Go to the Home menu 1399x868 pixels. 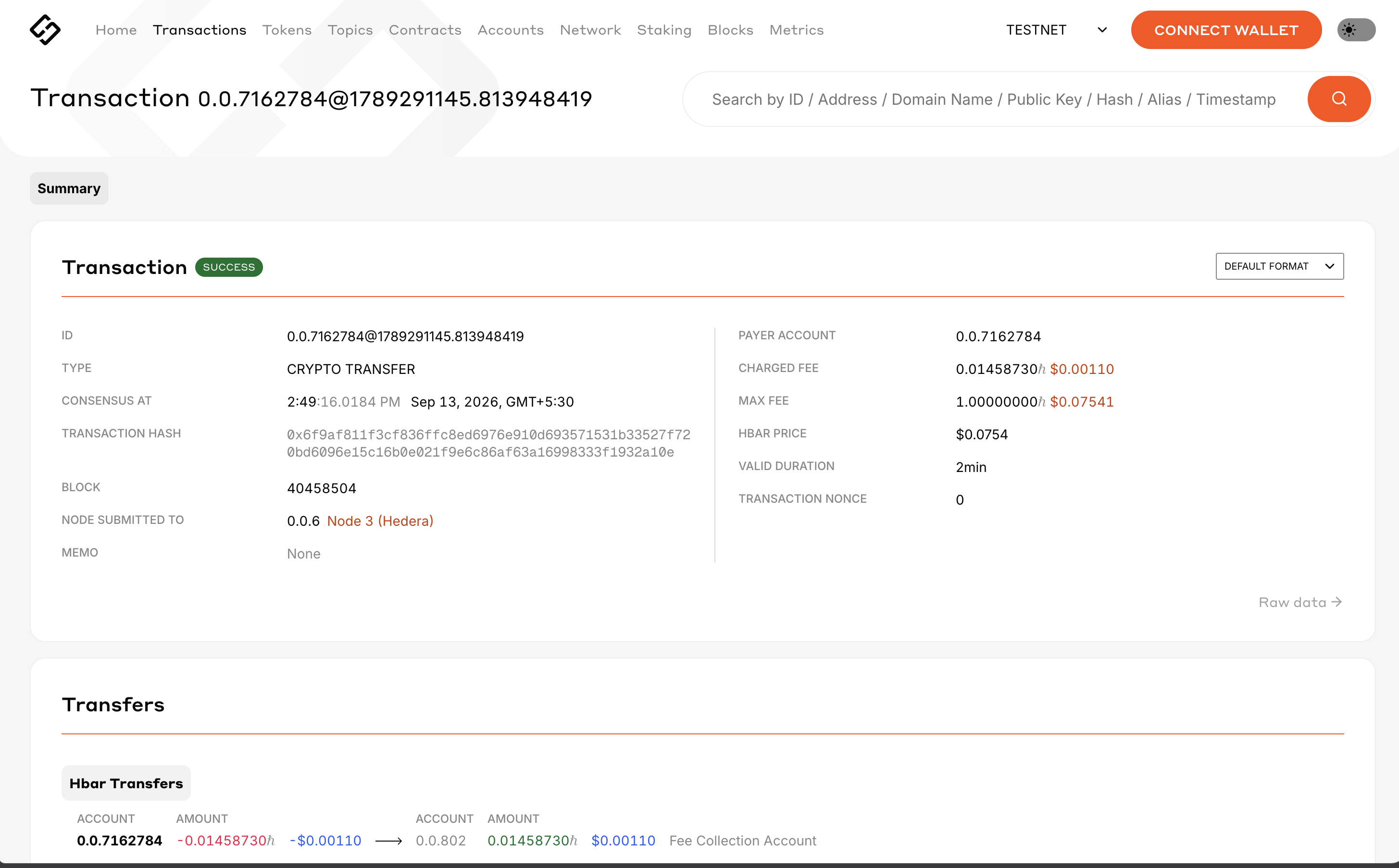click(x=116, y=30)
